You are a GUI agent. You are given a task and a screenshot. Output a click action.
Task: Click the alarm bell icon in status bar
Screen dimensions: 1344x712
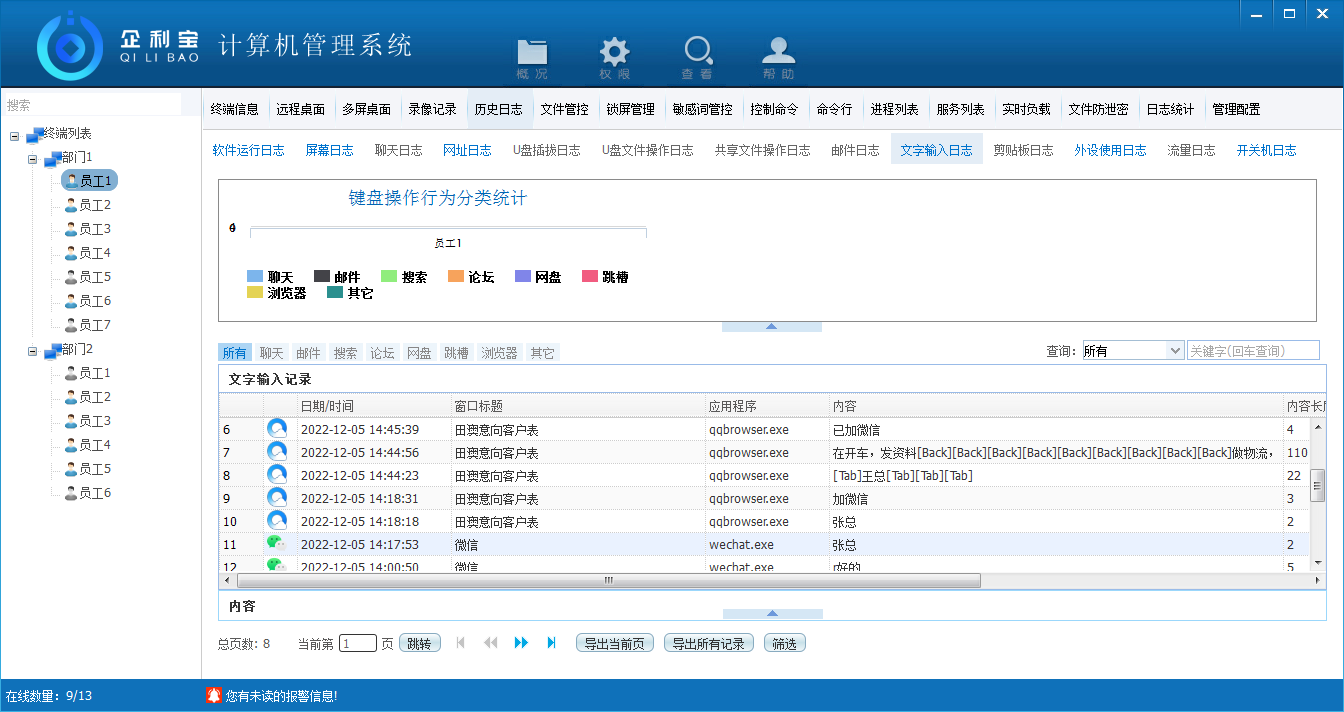(x=213, y=695)
